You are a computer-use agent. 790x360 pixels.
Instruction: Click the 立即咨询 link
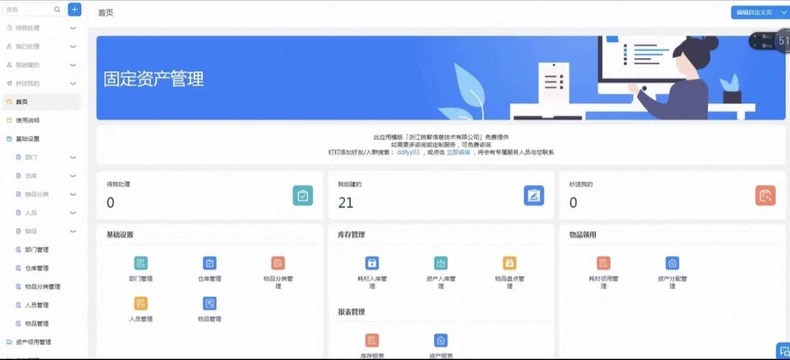[458, 152]
